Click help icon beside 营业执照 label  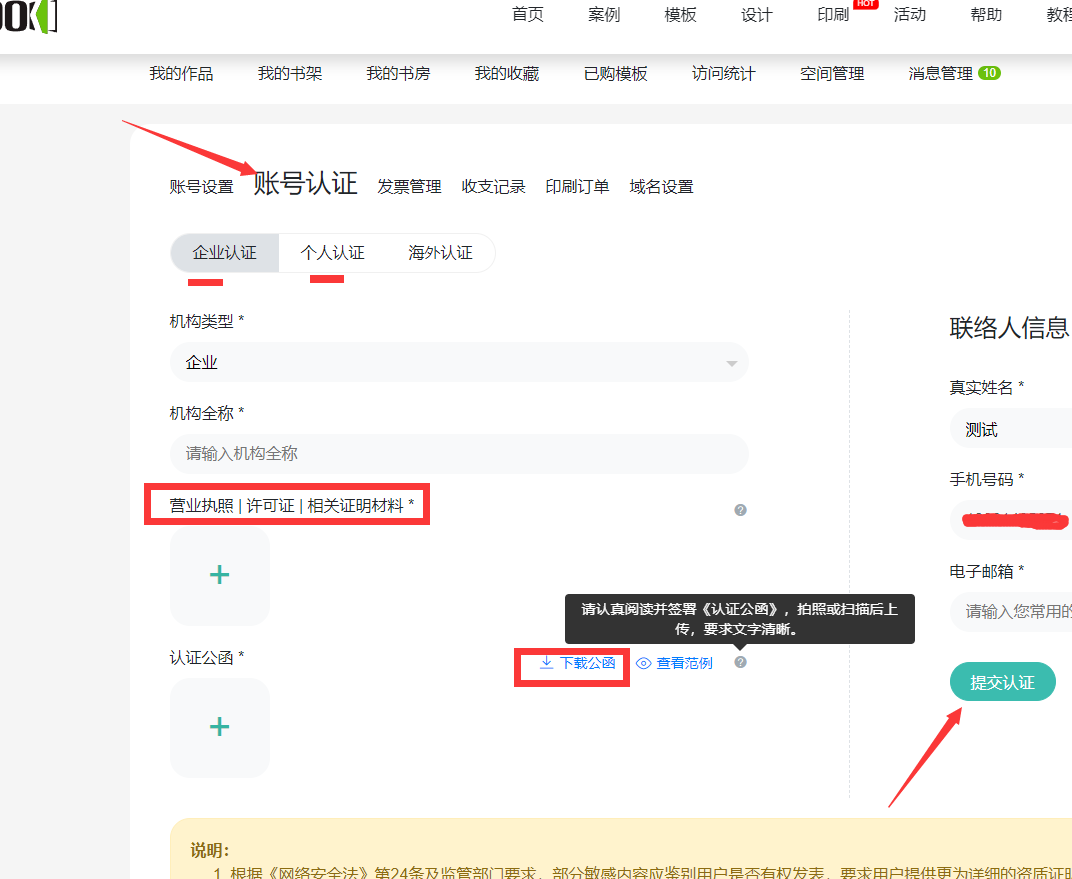point(740,510)
